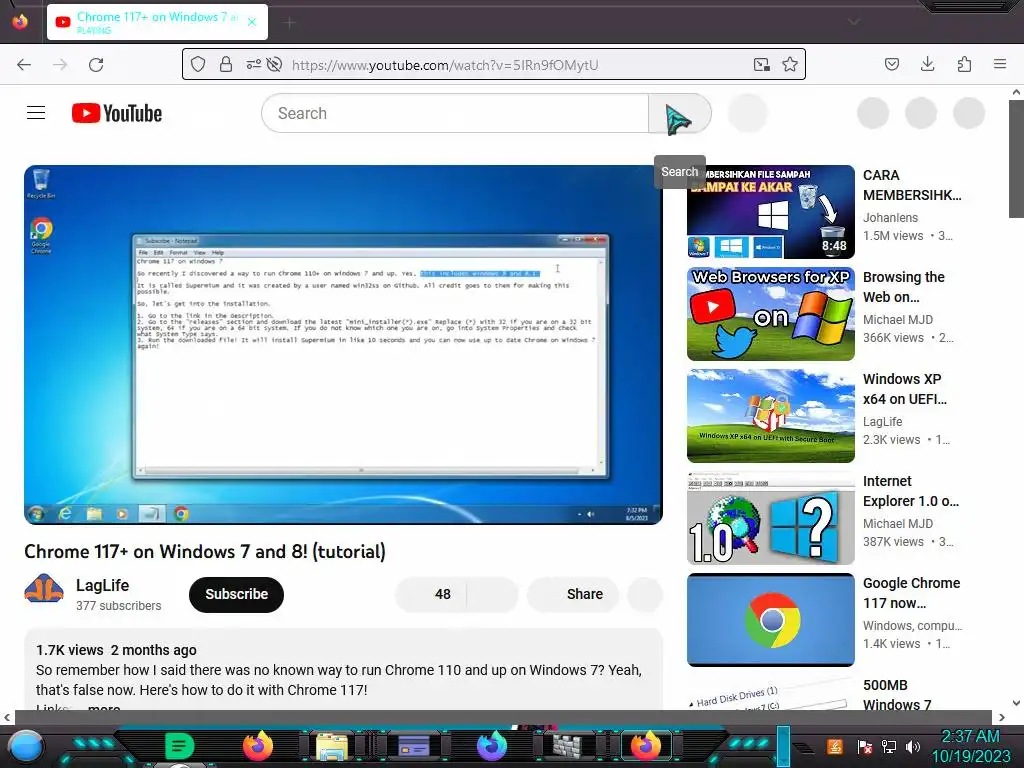The width and height of the screenshot is (1024, 768).
Task: Open the 'CARA MEMBERSIHK...' video thumbnail
Action: click(x=771, y=212)
